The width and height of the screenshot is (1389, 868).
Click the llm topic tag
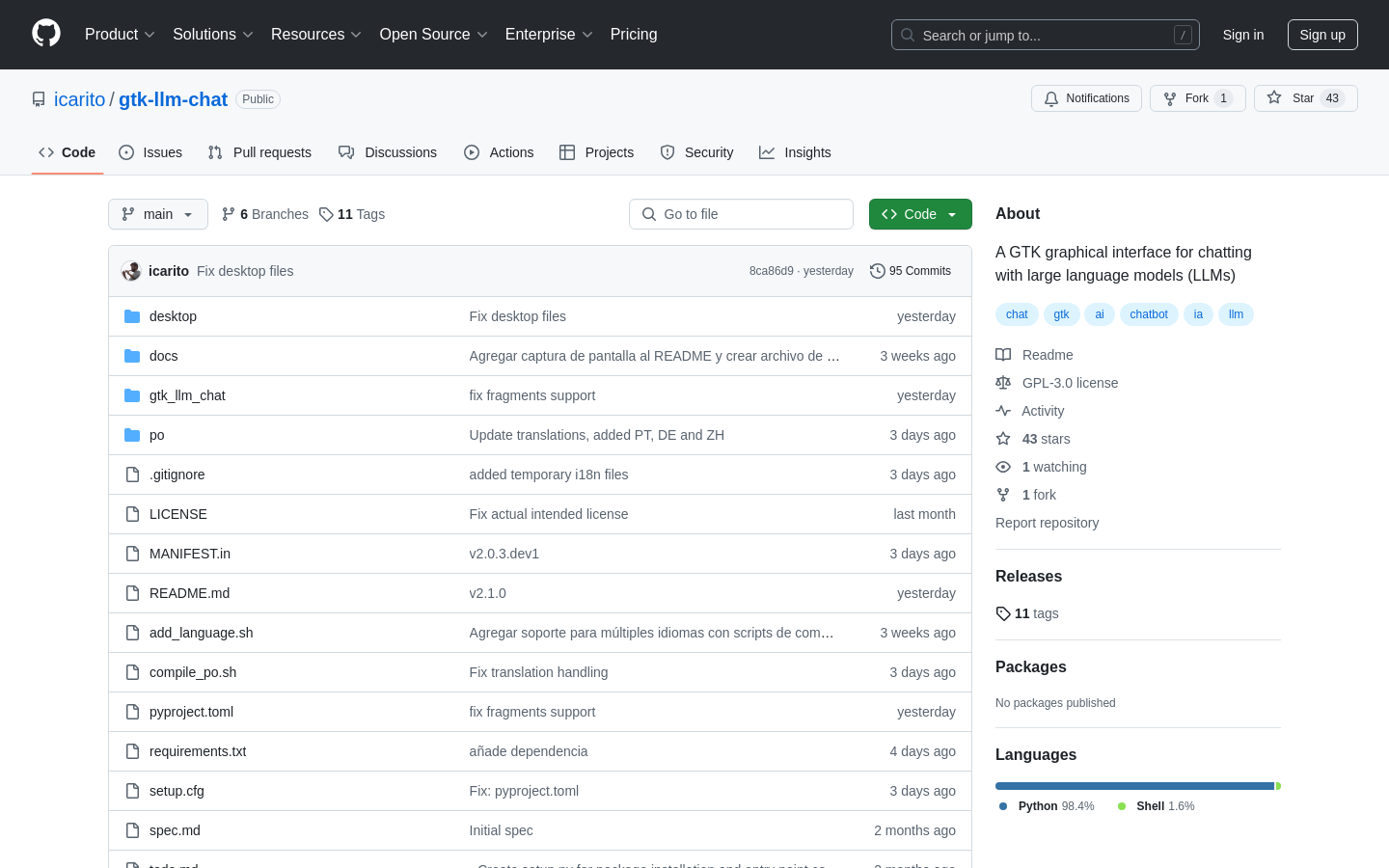(x=1237, y=314)
